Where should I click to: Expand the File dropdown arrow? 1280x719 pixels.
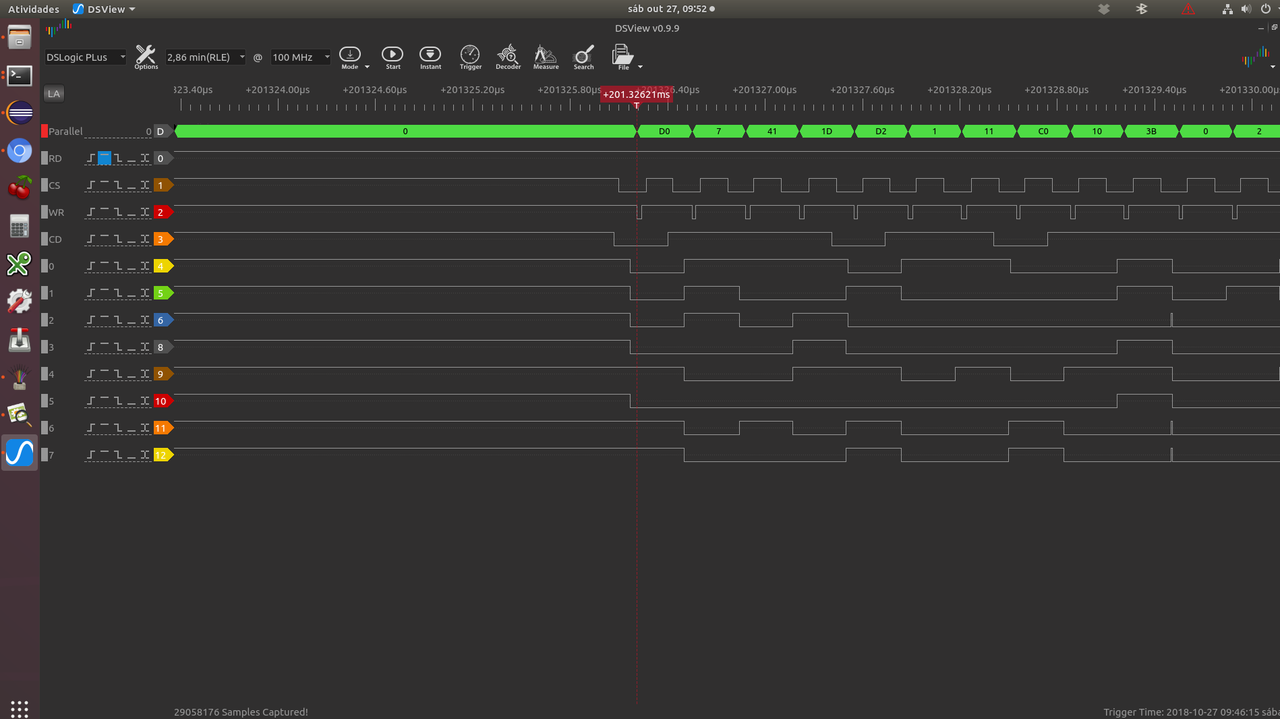640,67
